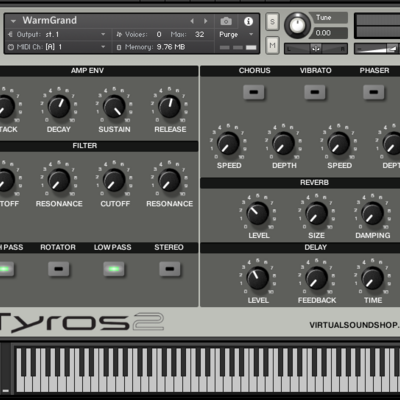This screenshot has height=400, width=400.
Task: Click the Delay Time knob
Action: pyautogui.click(x=372, y=278)
